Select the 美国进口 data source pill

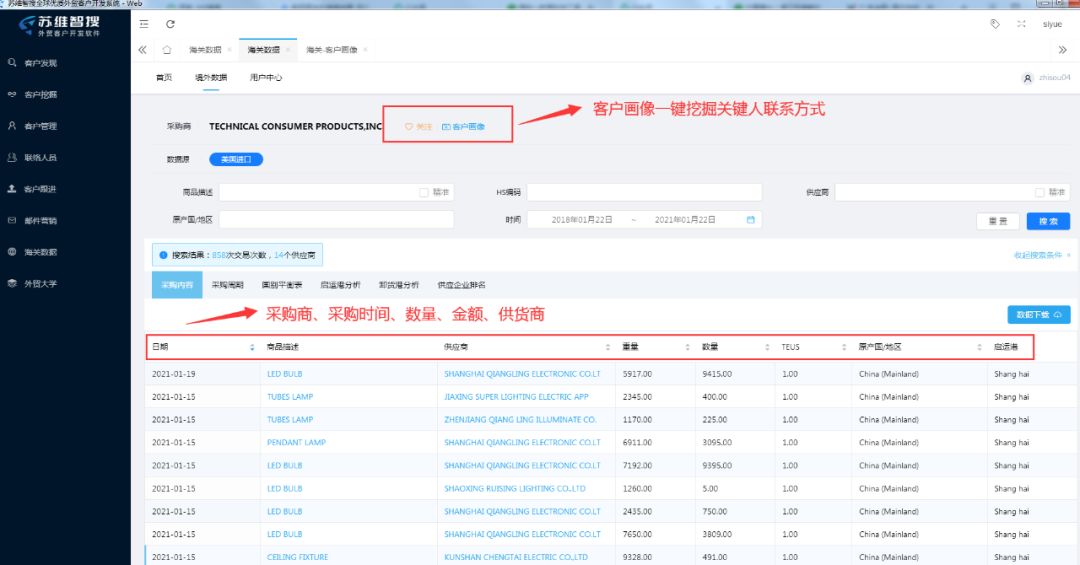pos(236,159)
